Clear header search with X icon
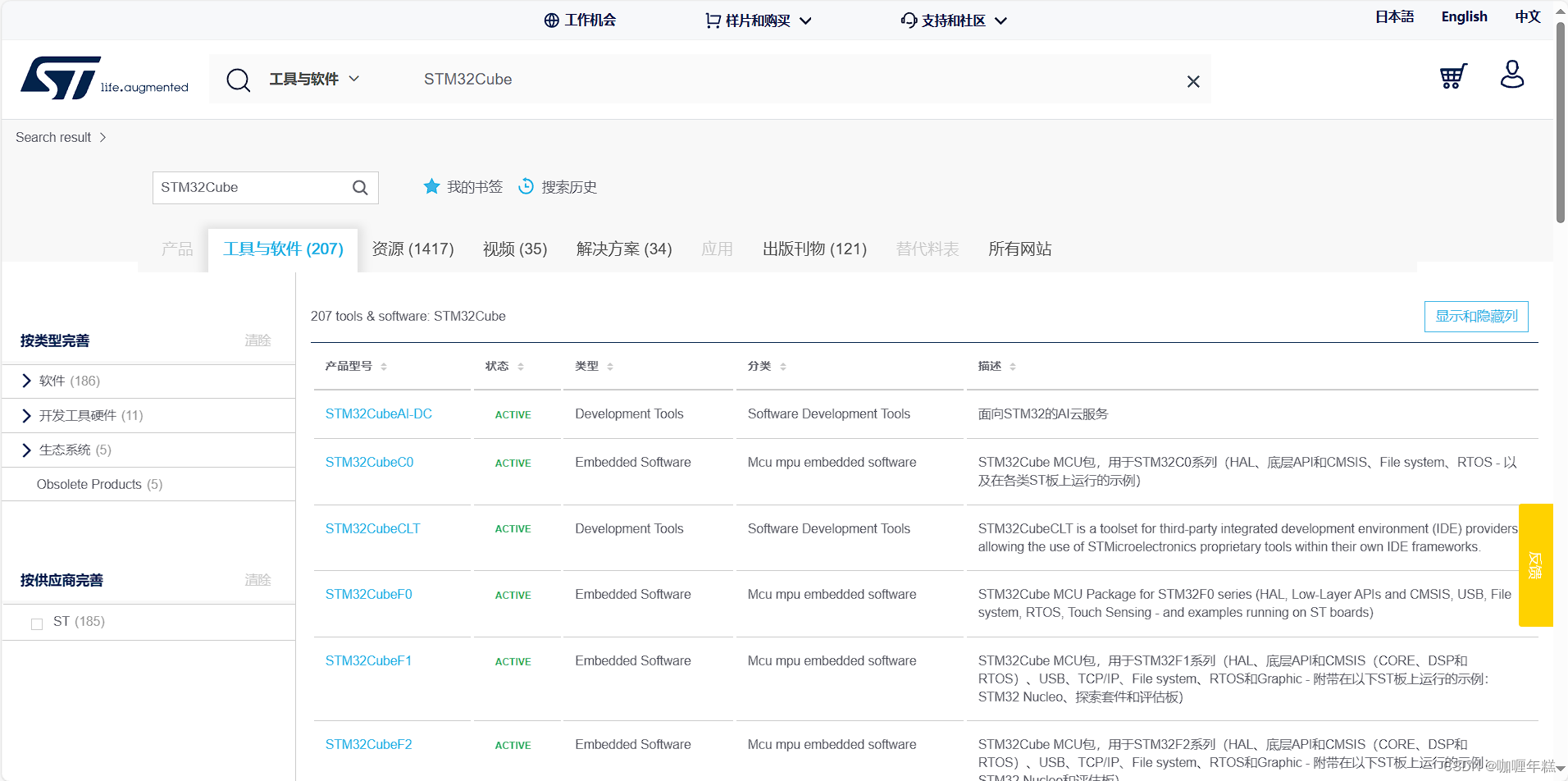 (1193, 81)
